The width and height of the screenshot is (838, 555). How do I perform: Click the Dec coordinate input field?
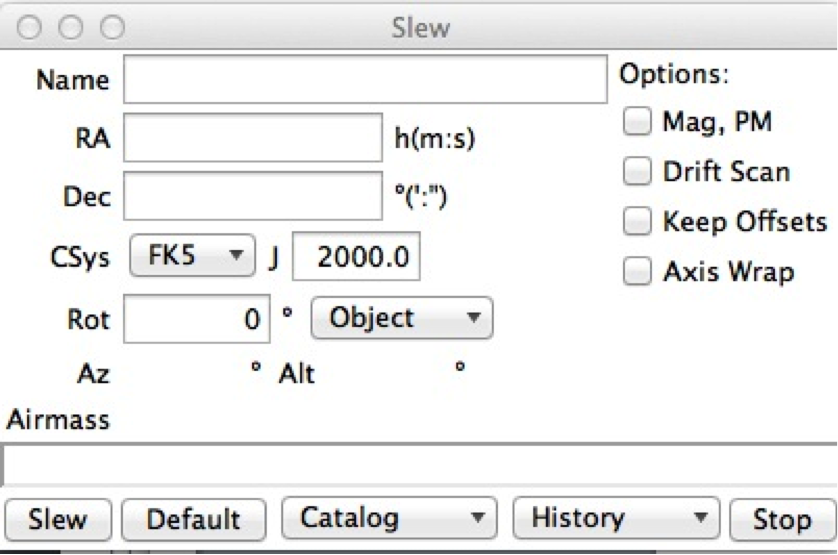point(254,197)
